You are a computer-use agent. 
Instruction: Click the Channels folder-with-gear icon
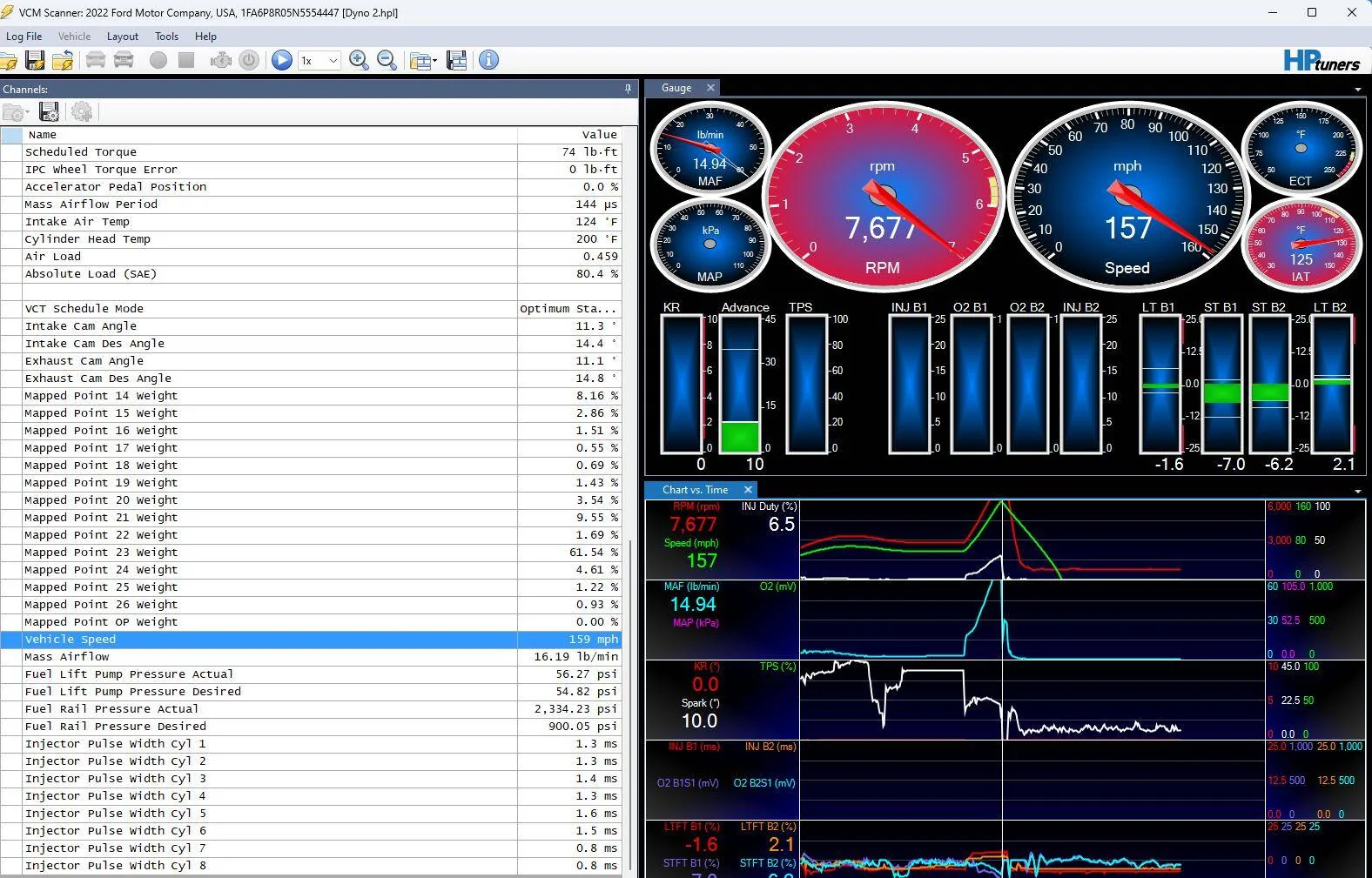(13, 112)
